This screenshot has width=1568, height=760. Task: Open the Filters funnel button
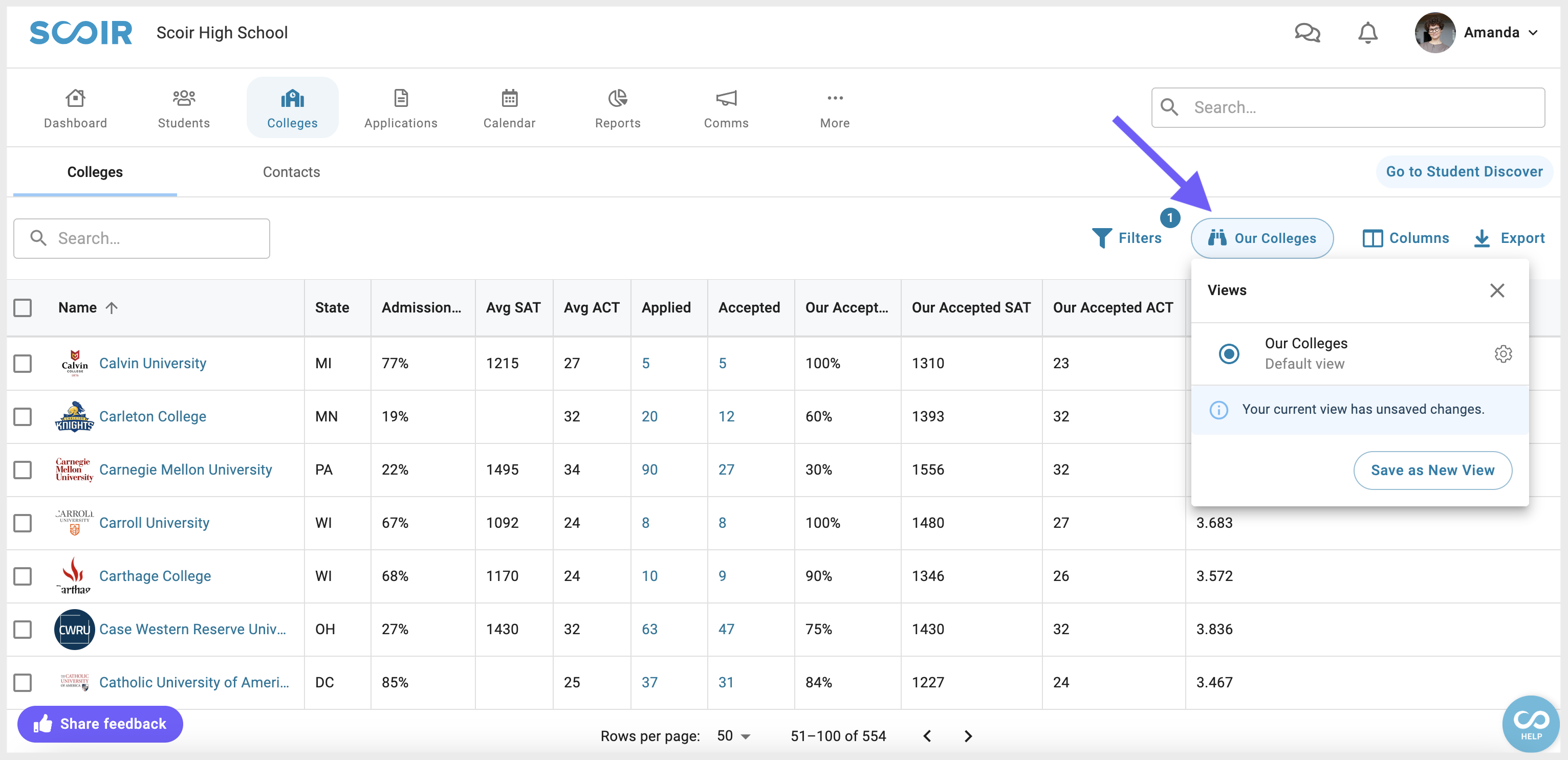click(1127, 238)
